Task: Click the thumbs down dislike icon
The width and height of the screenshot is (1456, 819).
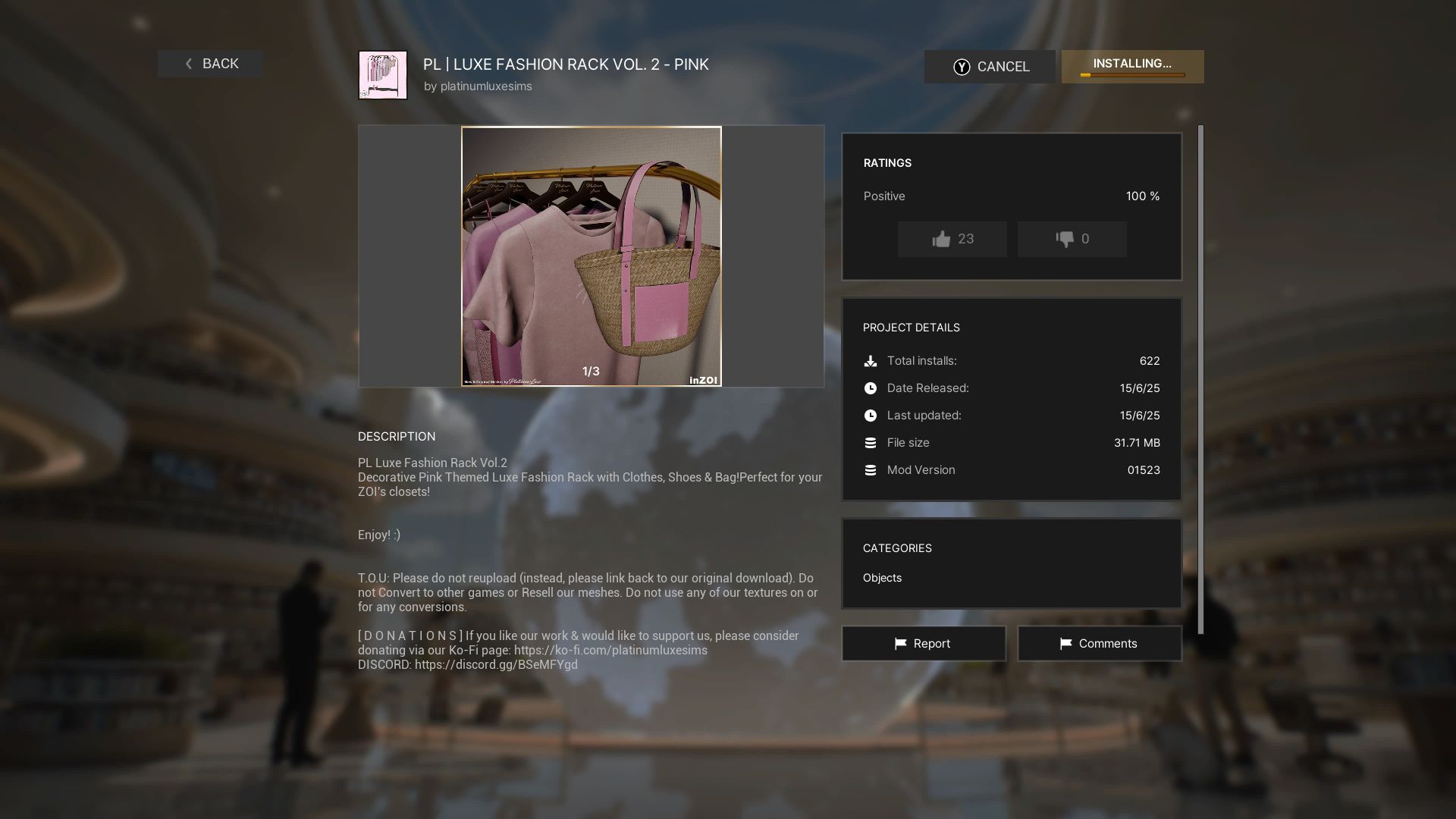Action: pos(1065,240)
